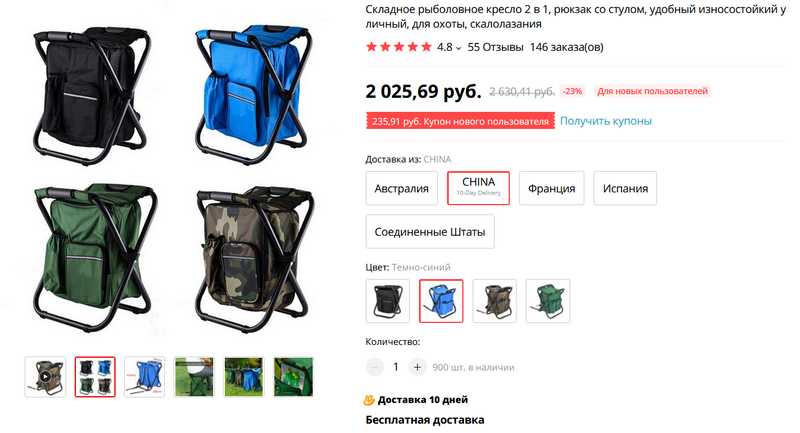The width and height of the screenshot is (800, 433).
Task: Open the blue chair dimensions thumbnail
Action: (x=144, y=377)
